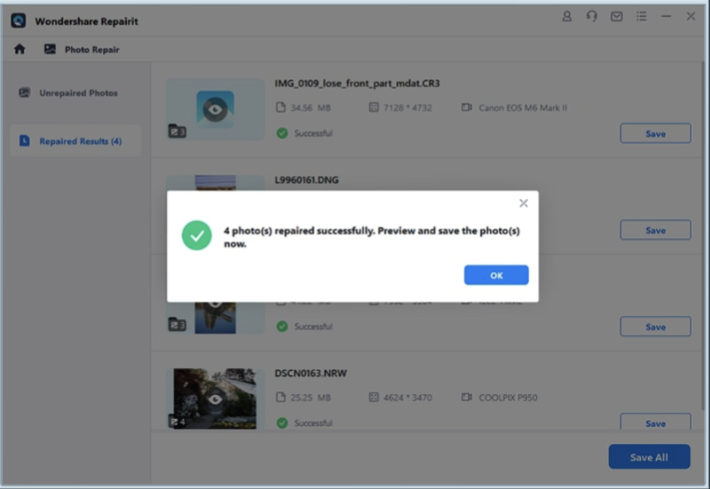
Task: Click the Save All button
Action: (x=649, y=457)
